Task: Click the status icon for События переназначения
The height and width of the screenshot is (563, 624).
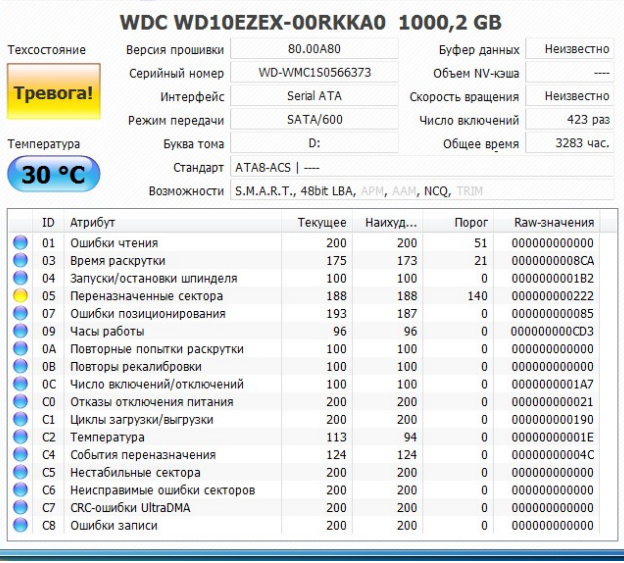Action: point(20,454)
